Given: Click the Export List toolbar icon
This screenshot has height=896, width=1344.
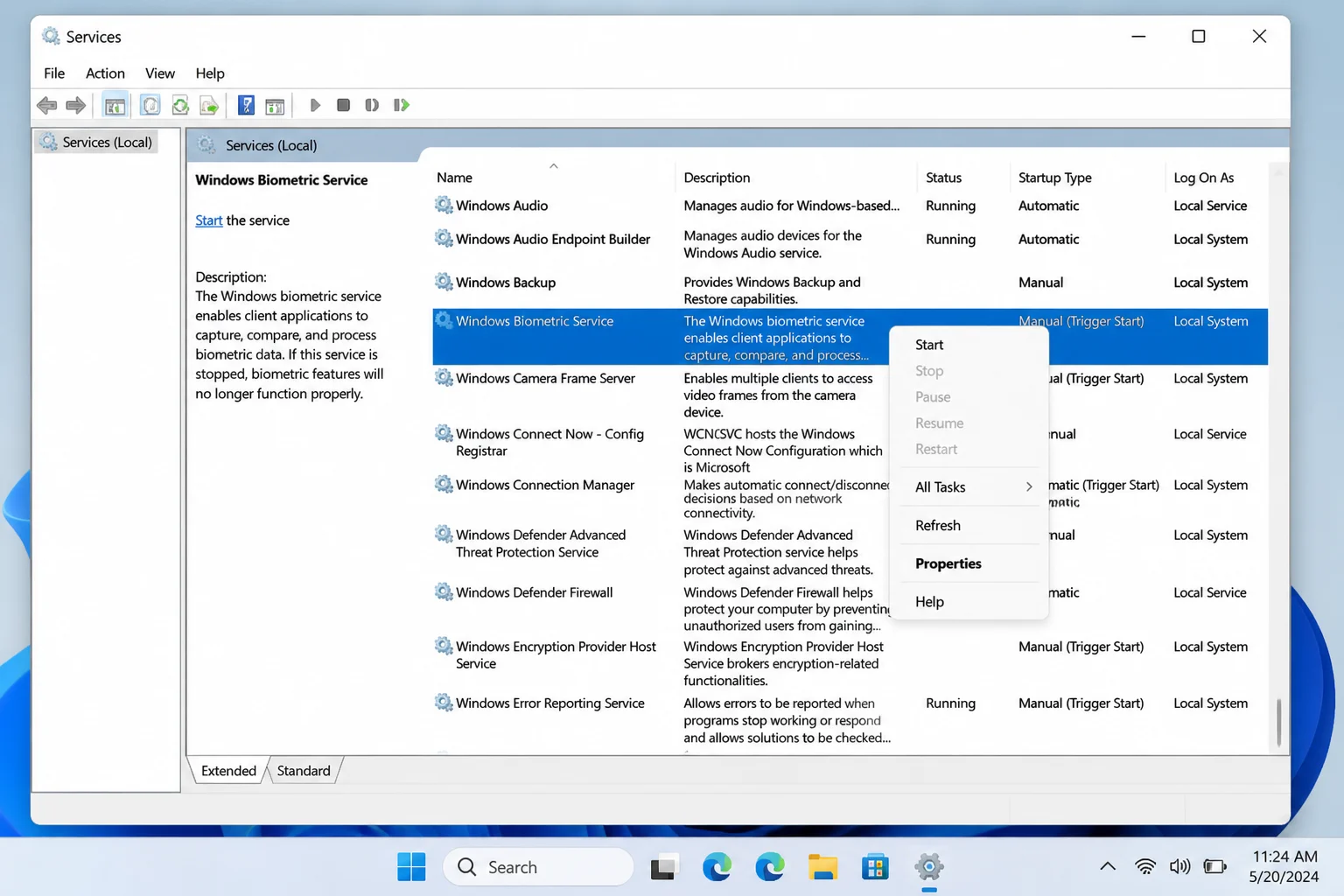Looking at the screenshot, I should [209, 106].
